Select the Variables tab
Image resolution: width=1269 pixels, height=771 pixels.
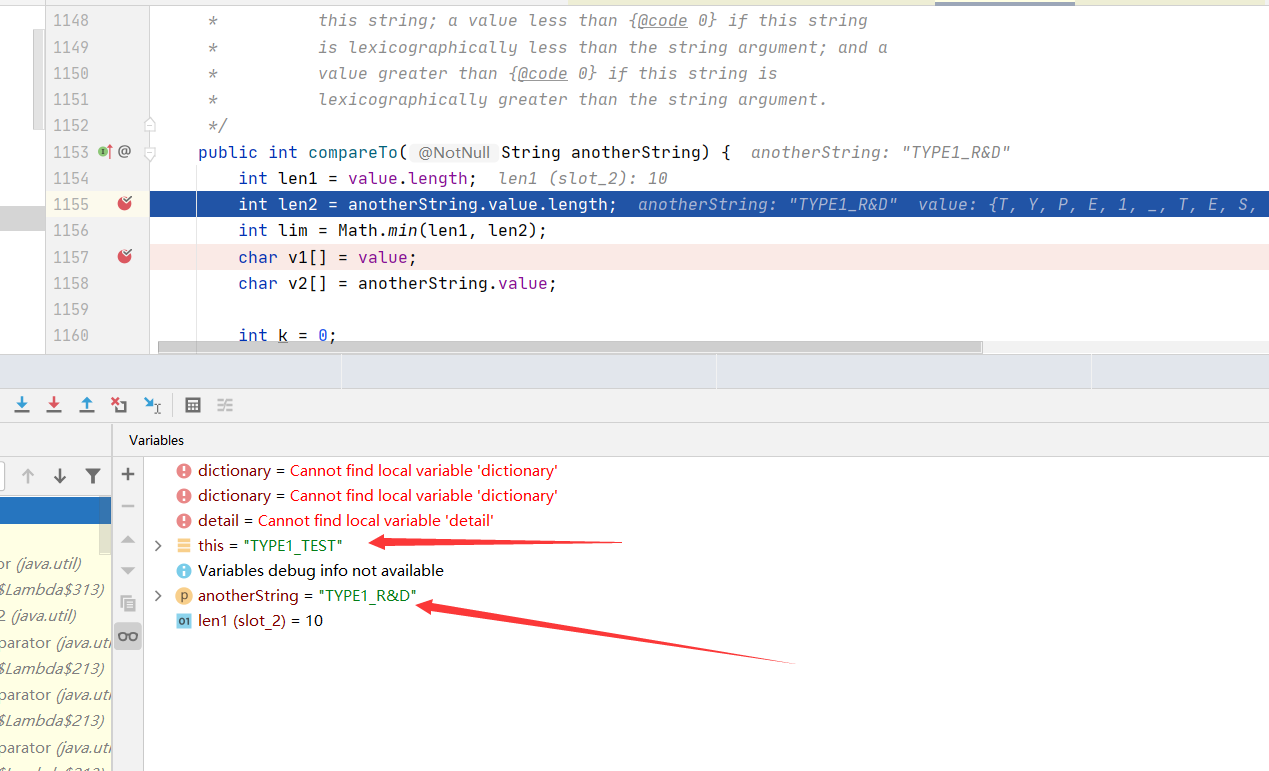click(x=157, y=440)
